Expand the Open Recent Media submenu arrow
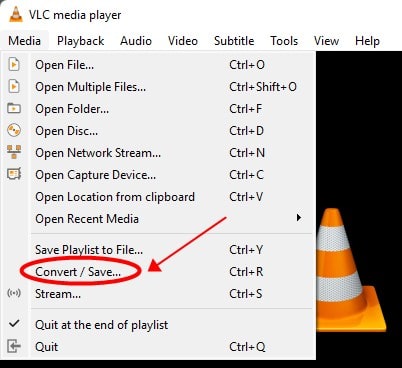The image size is (402, 368). click(299, 218)
